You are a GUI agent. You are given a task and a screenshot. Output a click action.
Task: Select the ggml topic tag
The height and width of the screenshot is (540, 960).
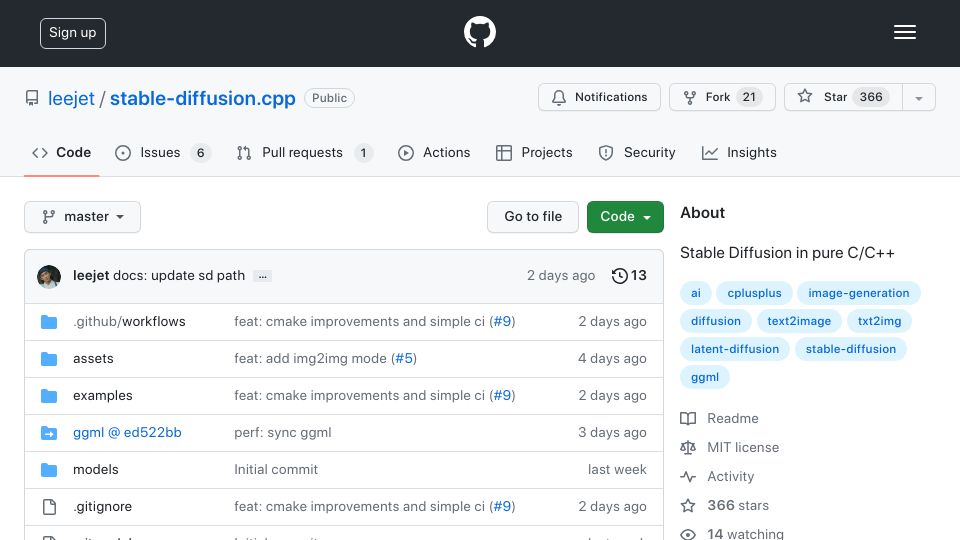point(705,377)
